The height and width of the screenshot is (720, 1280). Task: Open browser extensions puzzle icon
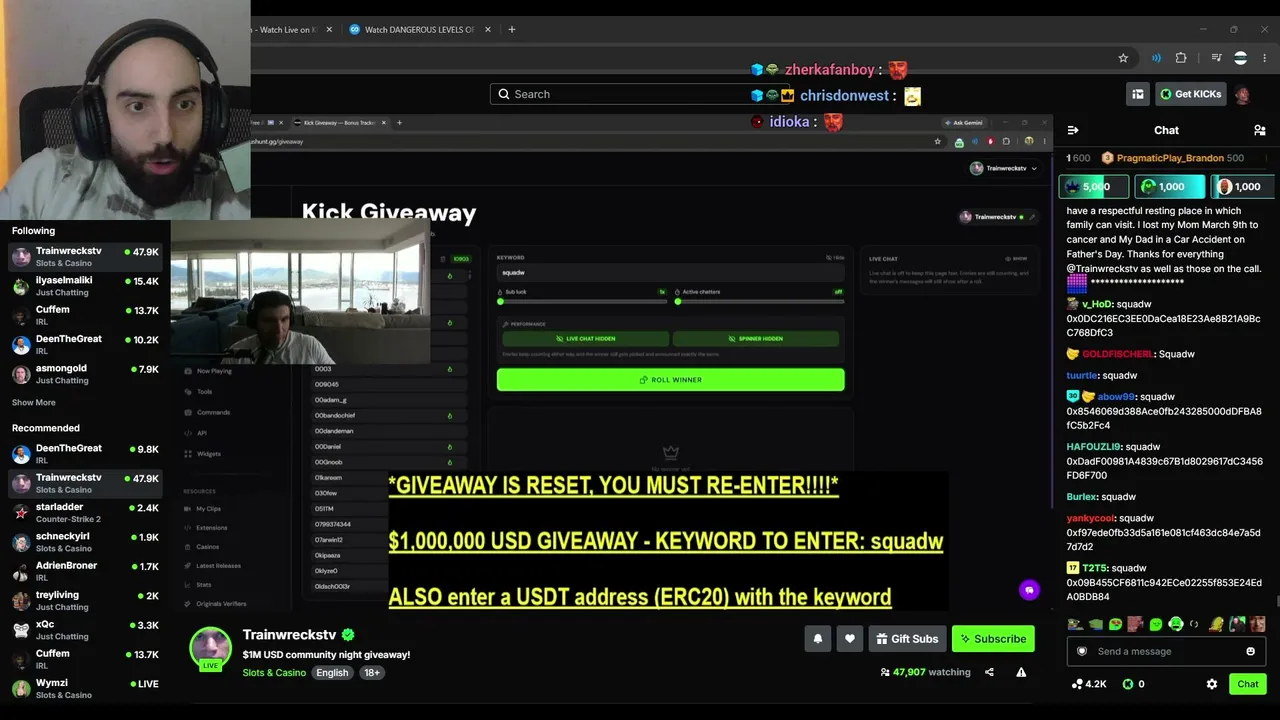pyautogui.click(x=1181, y=58)
